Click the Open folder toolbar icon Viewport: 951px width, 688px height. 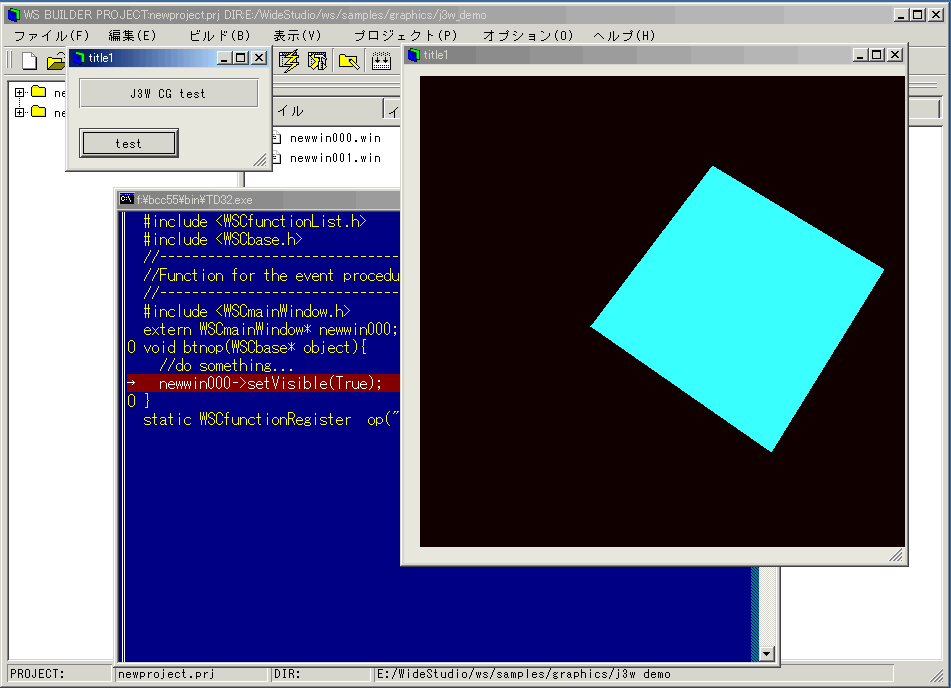[x=56, y=62]
